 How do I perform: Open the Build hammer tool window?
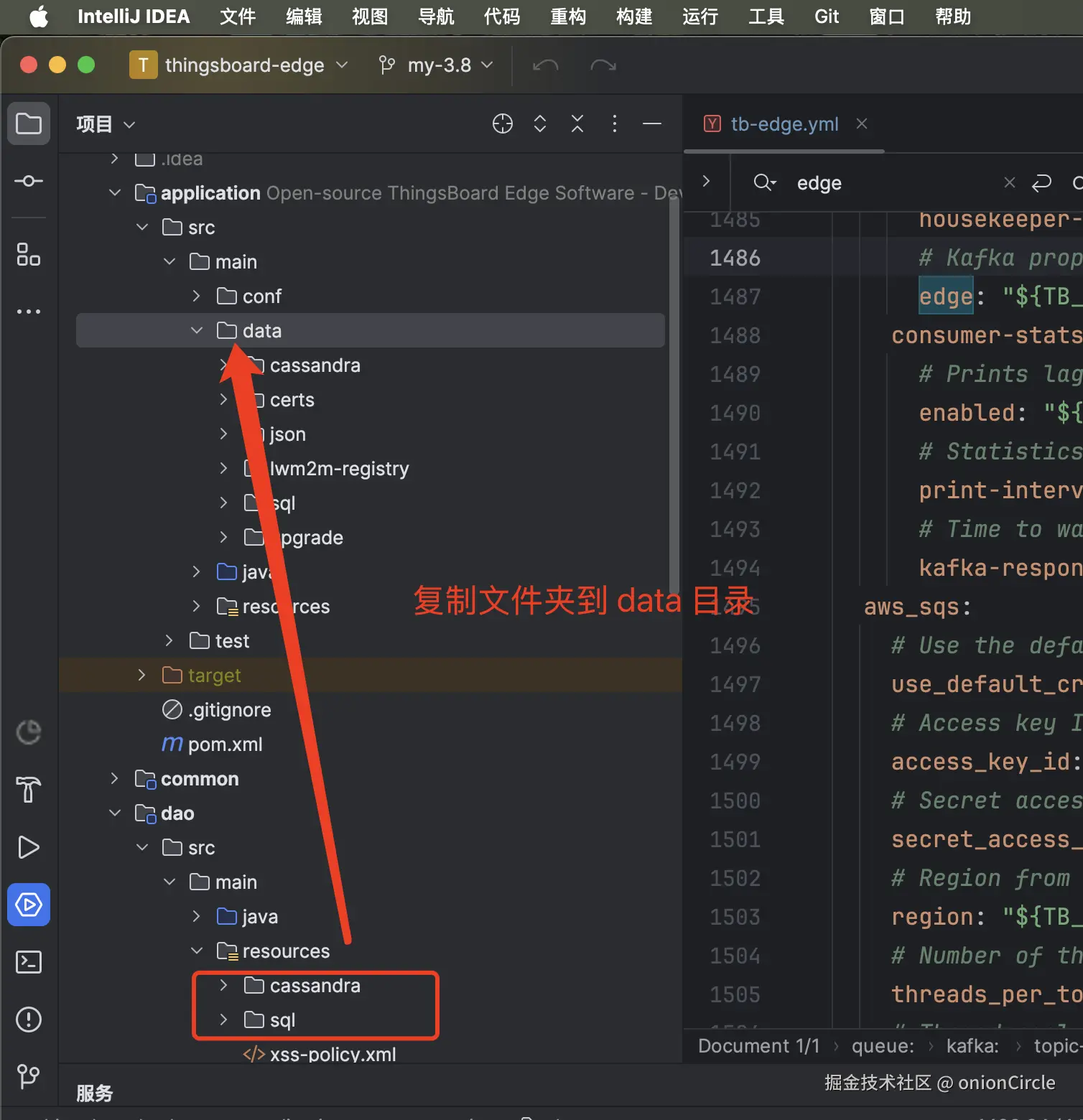29,790
